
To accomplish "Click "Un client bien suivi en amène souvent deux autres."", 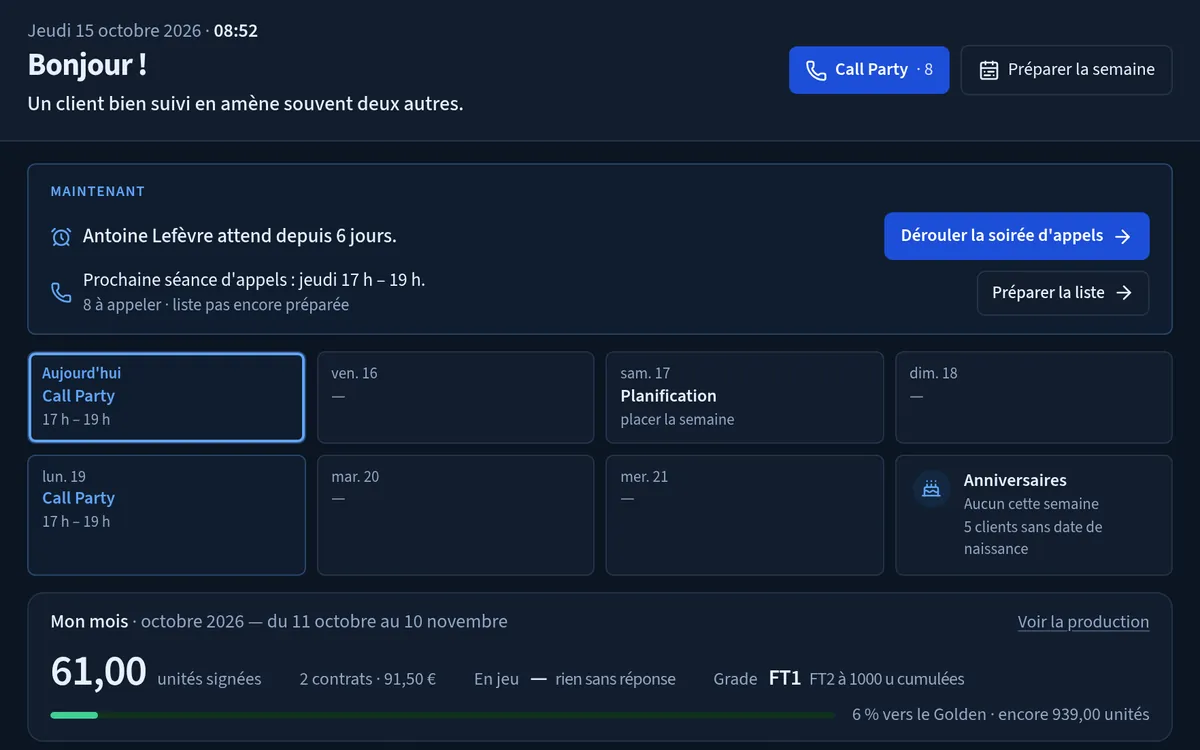I will click(246, 104).
